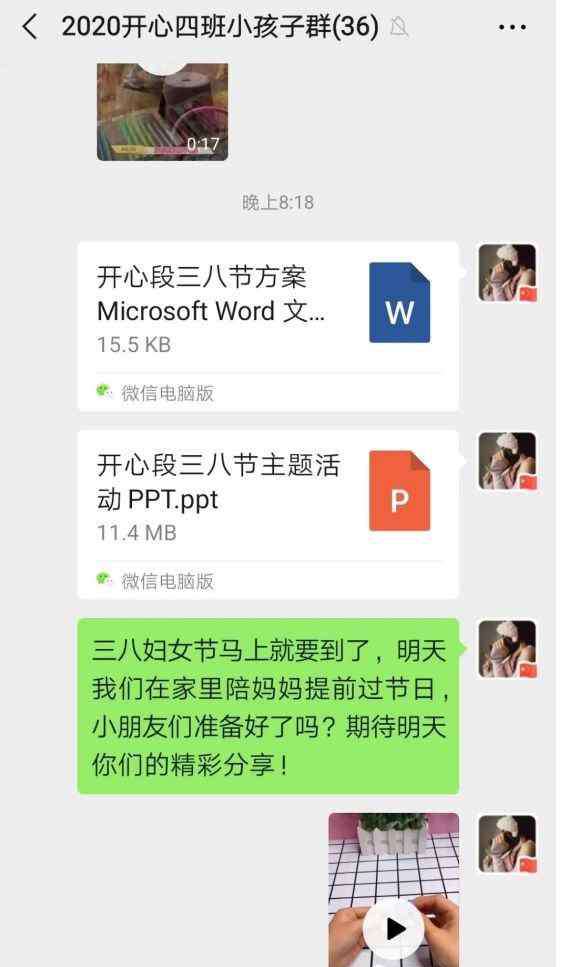Tap sender avatar beside the PPT file
The width and height of the screenshot is (568, 967).
(508, 461)
